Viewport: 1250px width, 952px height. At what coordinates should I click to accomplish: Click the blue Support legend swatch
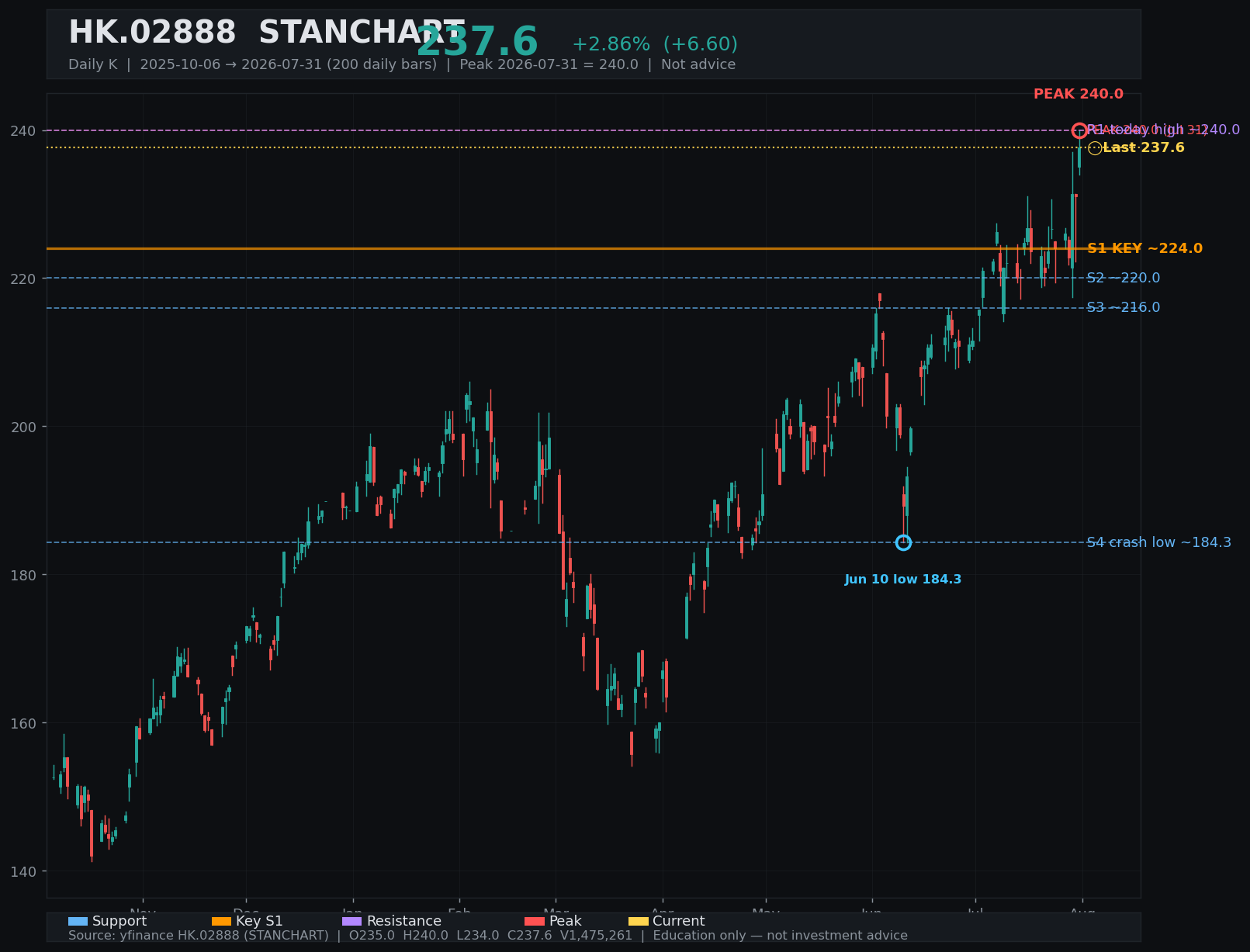coord(78,921)
